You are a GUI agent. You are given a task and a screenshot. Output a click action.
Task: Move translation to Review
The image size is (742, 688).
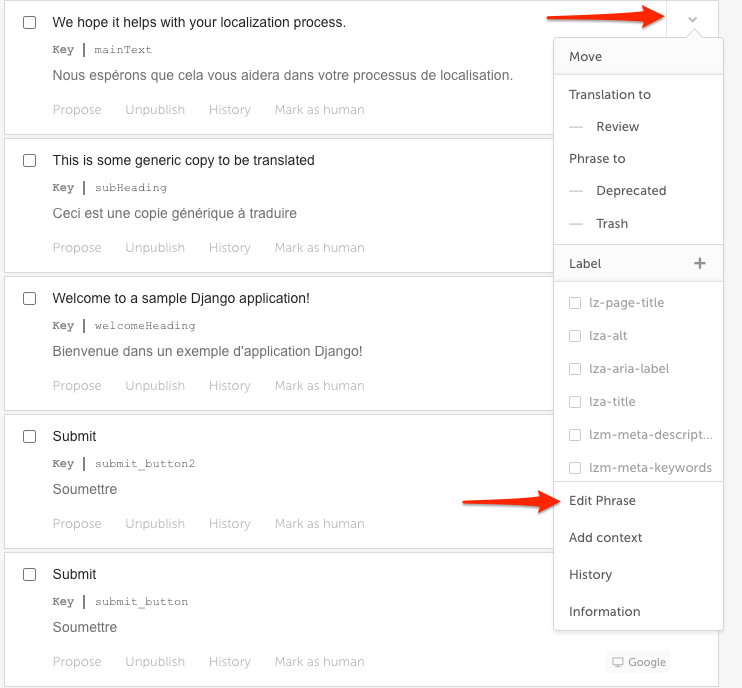pos(617,126)
